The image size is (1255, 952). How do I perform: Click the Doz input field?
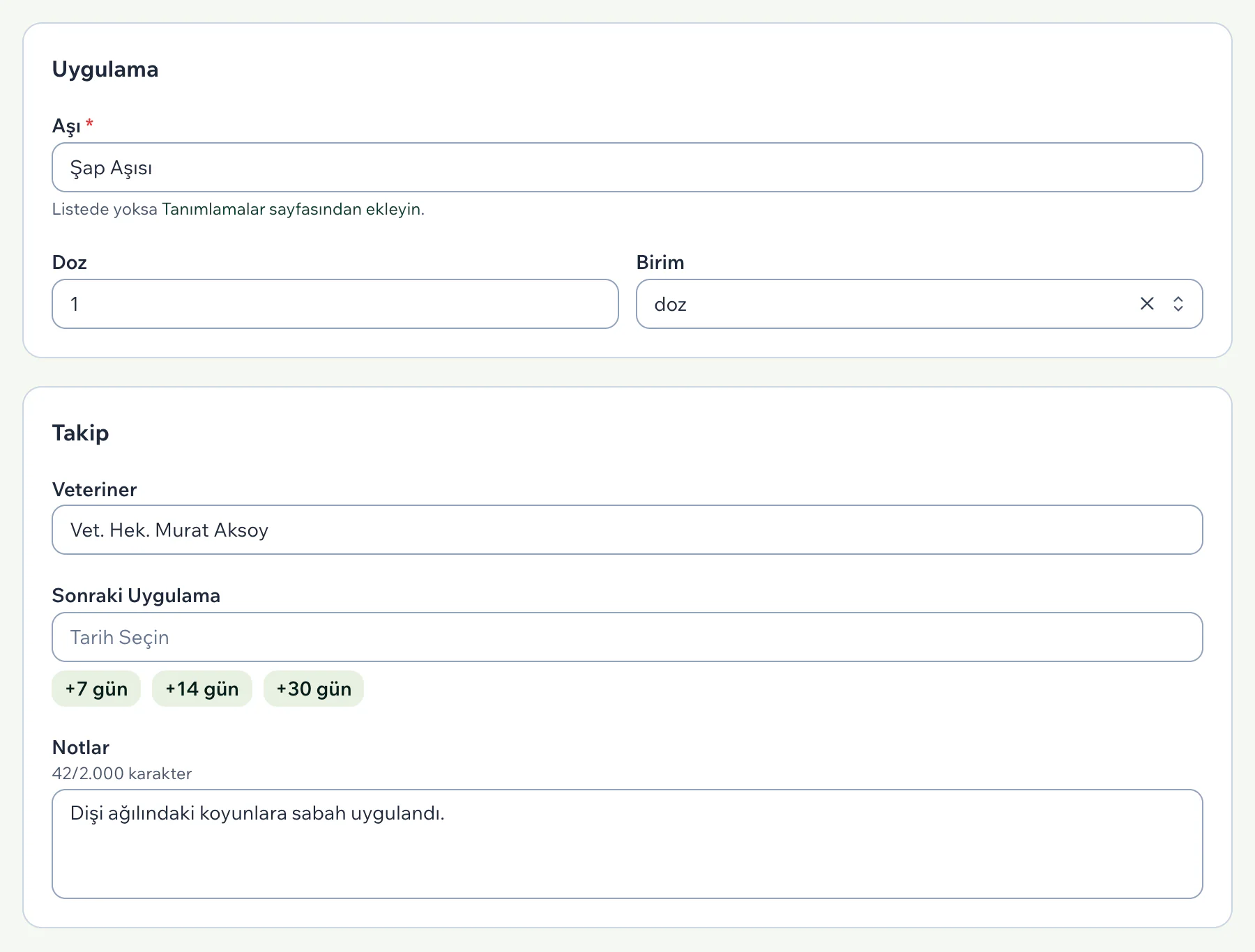[x=335, y=304]
